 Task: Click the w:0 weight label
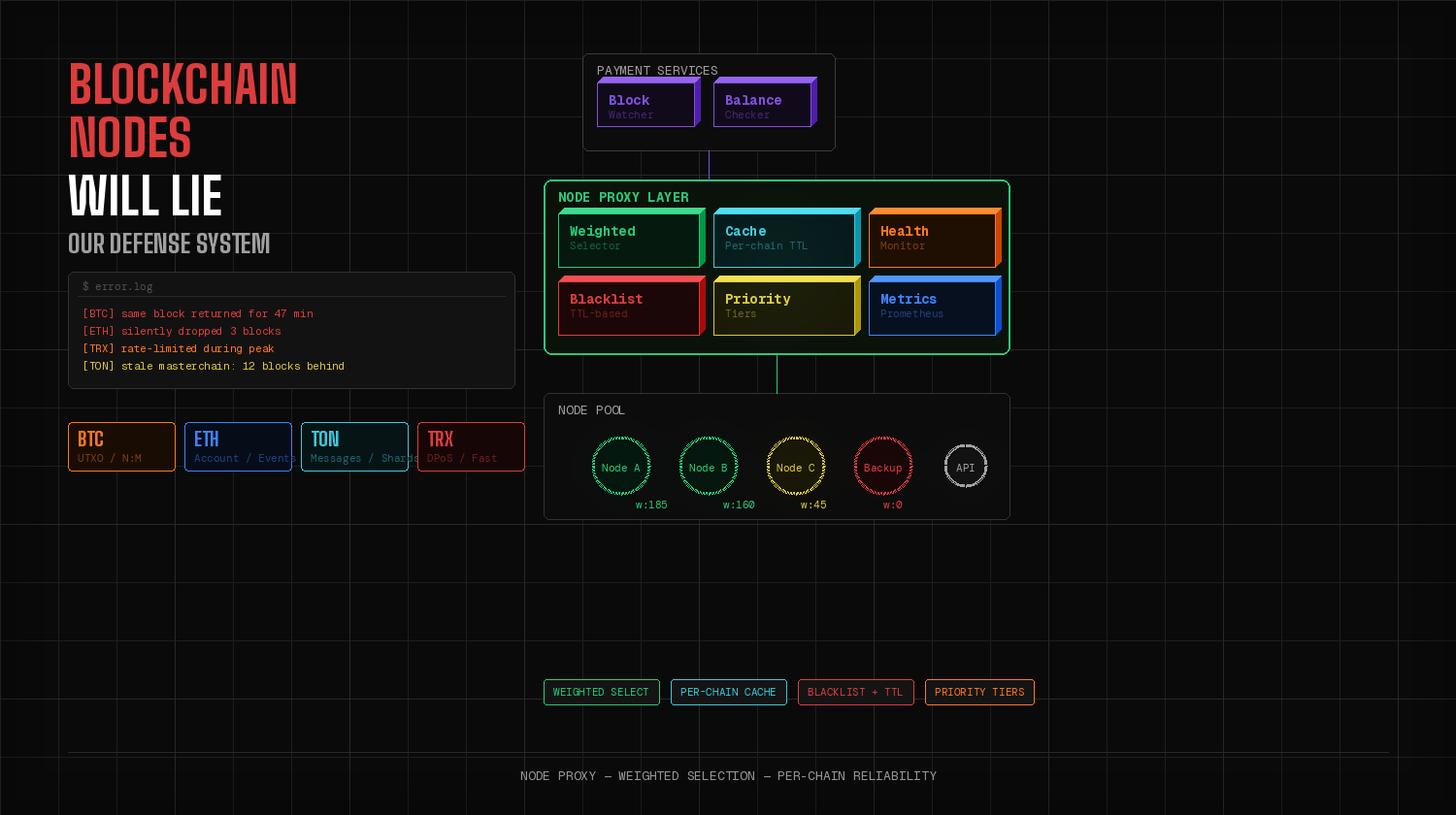[892, 505]
